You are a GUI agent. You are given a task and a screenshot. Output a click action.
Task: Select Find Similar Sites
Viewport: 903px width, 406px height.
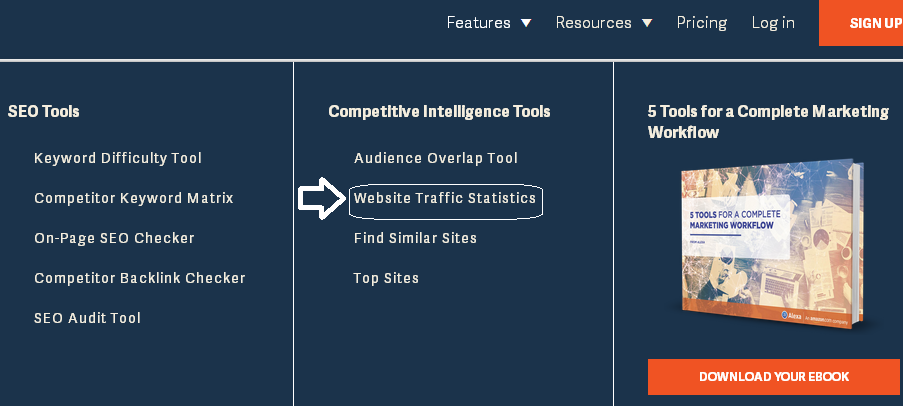(415, 238)
